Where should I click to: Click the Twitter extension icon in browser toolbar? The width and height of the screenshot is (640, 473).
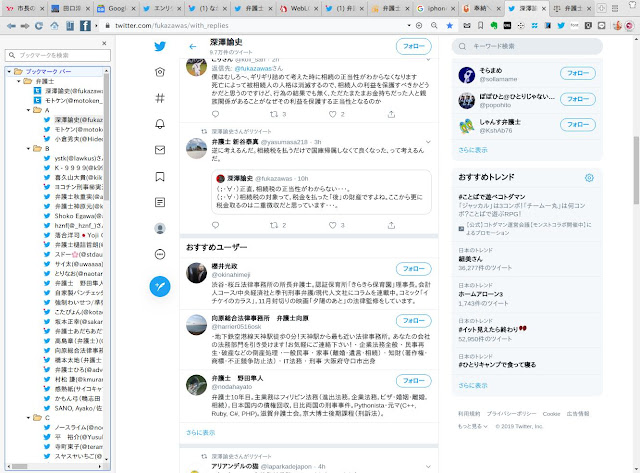point(561,25)
